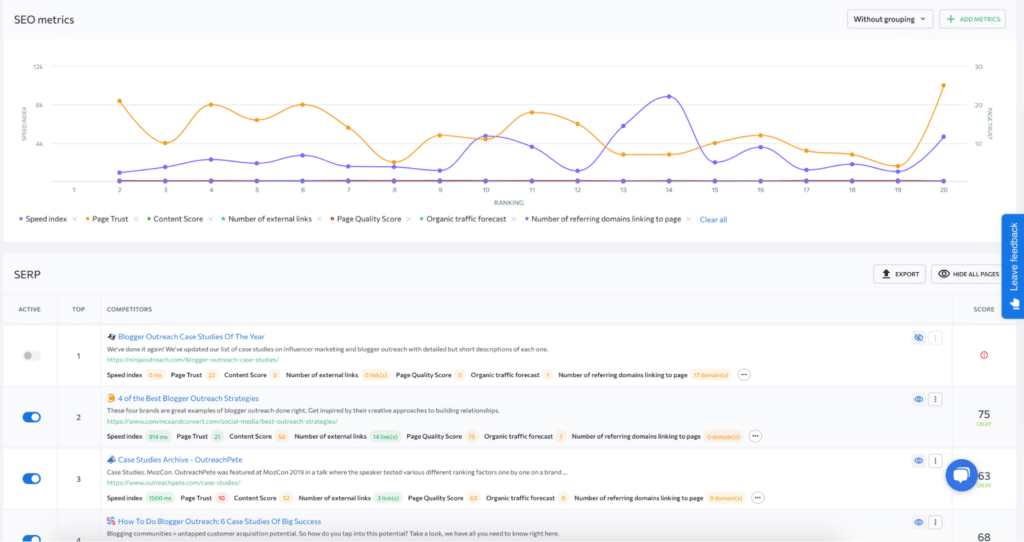Disable the active toggle for rank 3 competitor
Image resolution: width=1024 pixels, height=542 pixels.
click(31, 479)
